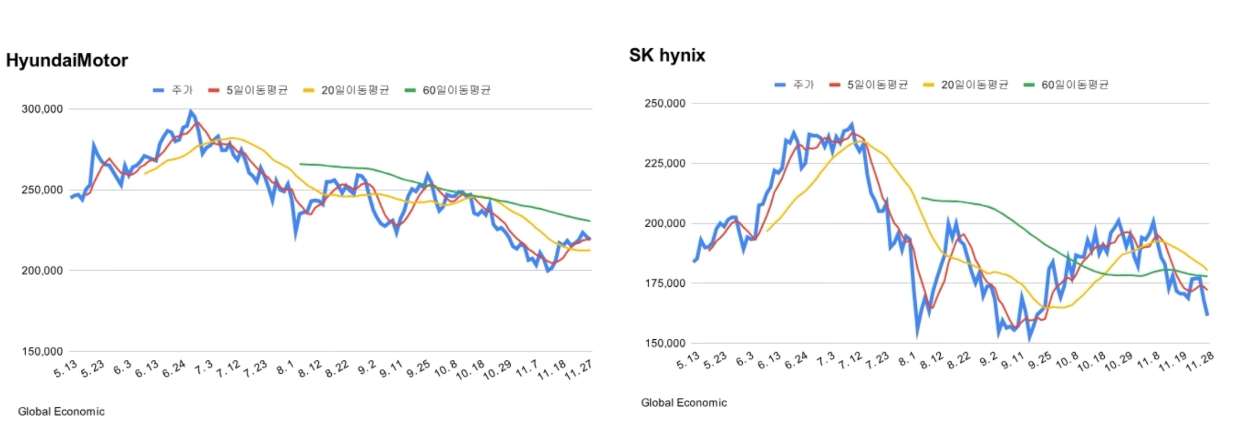Click the 11.28 date label in SK hynix chart
The image size is (1243, 446).
tap(1198, 363)
